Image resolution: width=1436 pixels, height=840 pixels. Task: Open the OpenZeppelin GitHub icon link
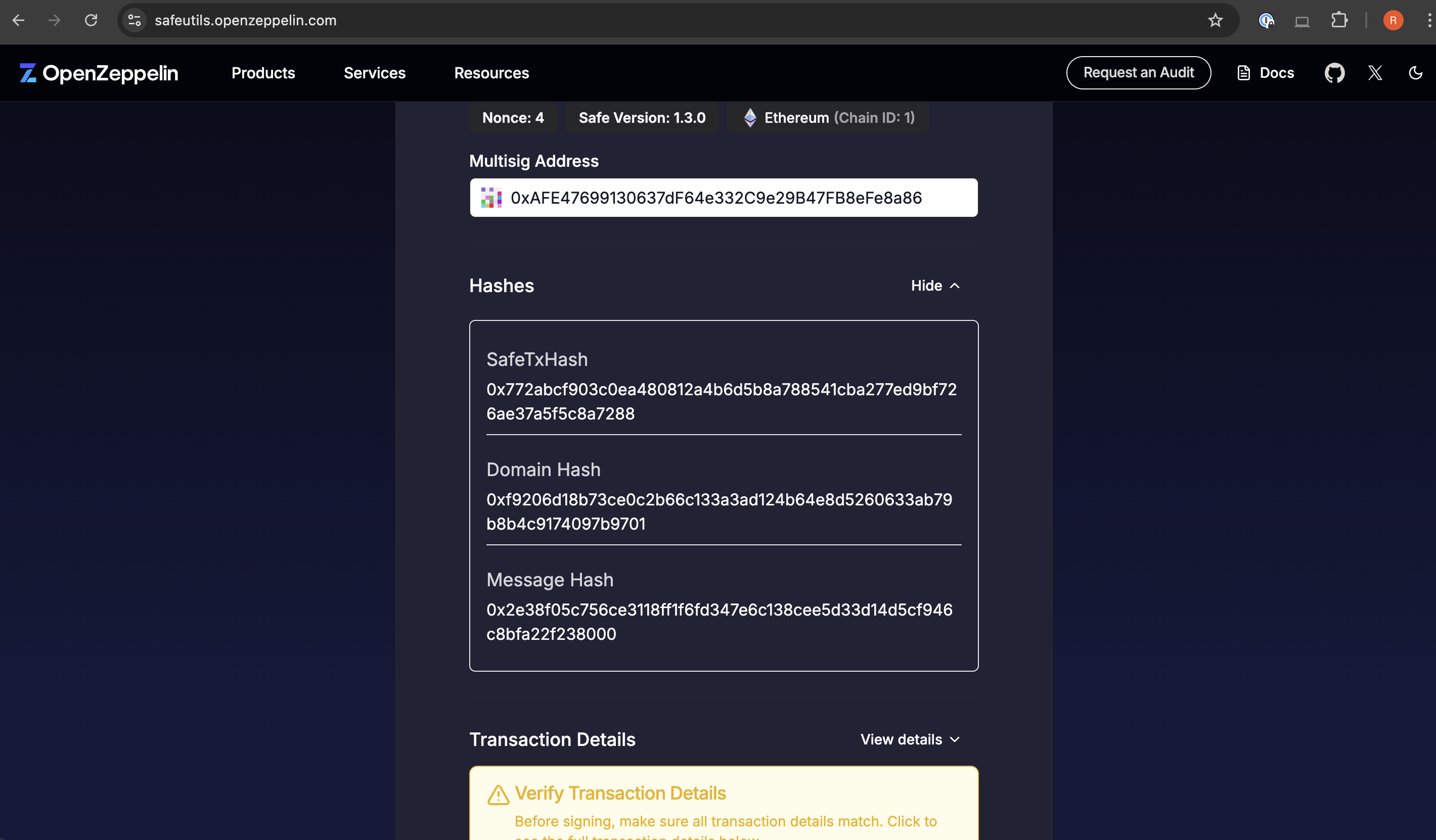coord(1334,73)
